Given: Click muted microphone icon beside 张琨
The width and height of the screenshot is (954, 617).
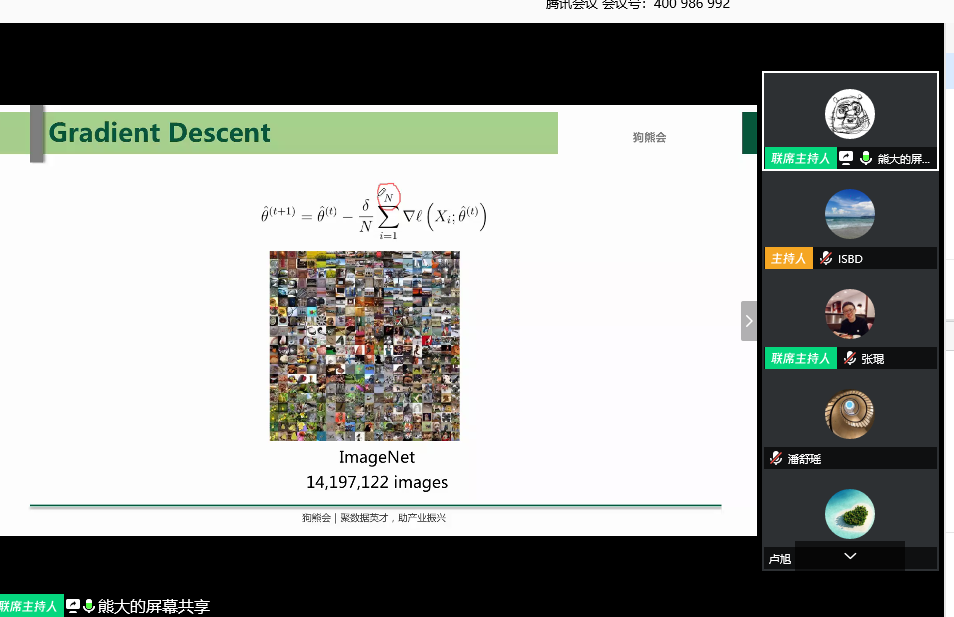Looking at the screenshot, I should [x=849, y=358].
